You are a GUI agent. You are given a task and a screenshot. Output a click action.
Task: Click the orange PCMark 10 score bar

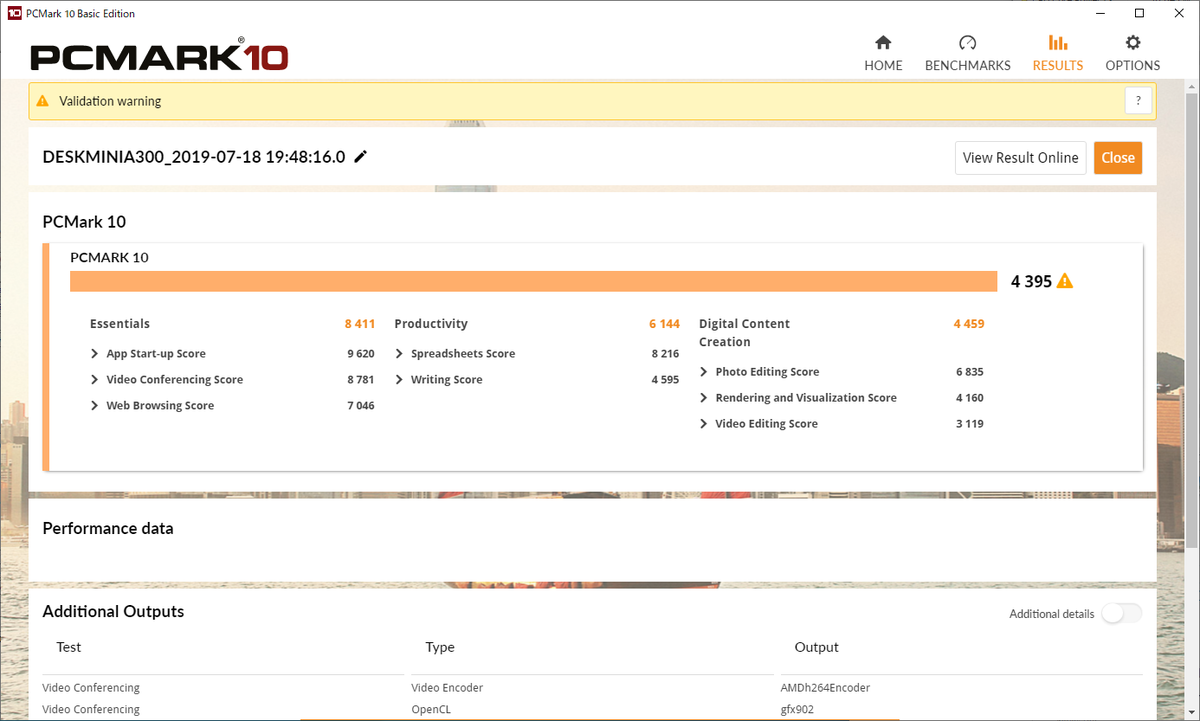click(533, 281)
